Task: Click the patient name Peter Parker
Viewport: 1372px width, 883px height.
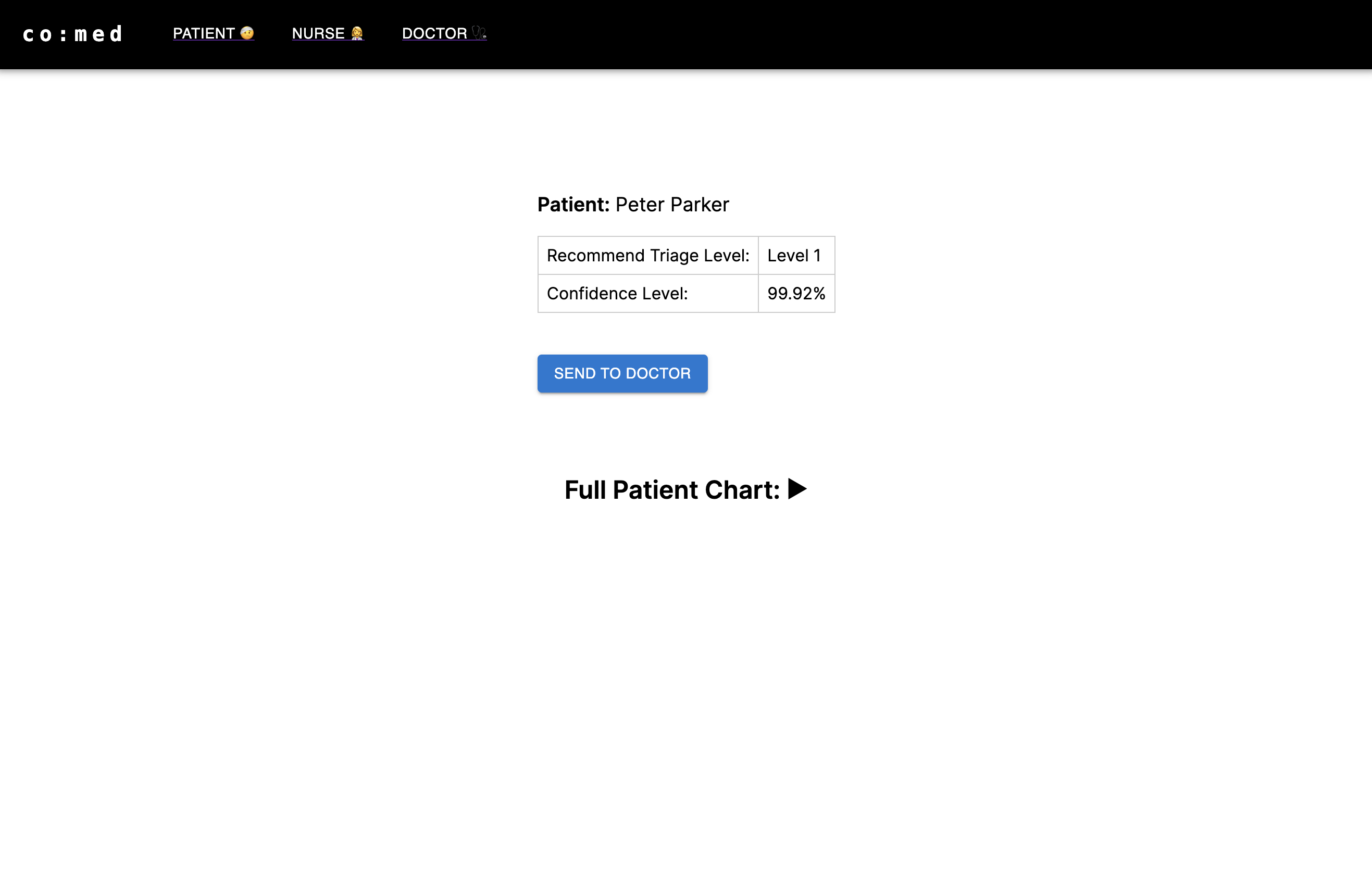Action: click(672, 205)
